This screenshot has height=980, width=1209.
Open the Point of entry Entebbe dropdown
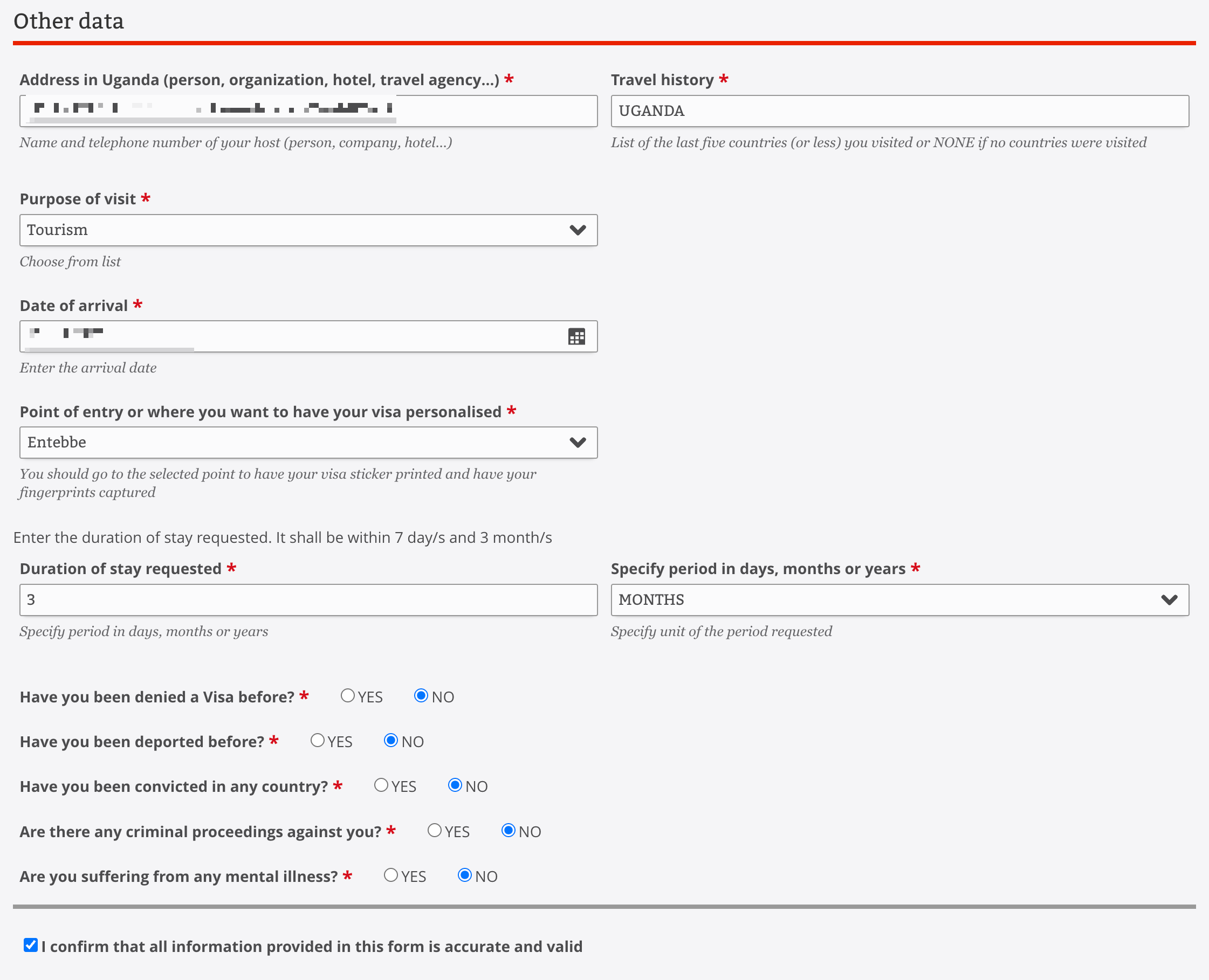[x=308, y=442]
